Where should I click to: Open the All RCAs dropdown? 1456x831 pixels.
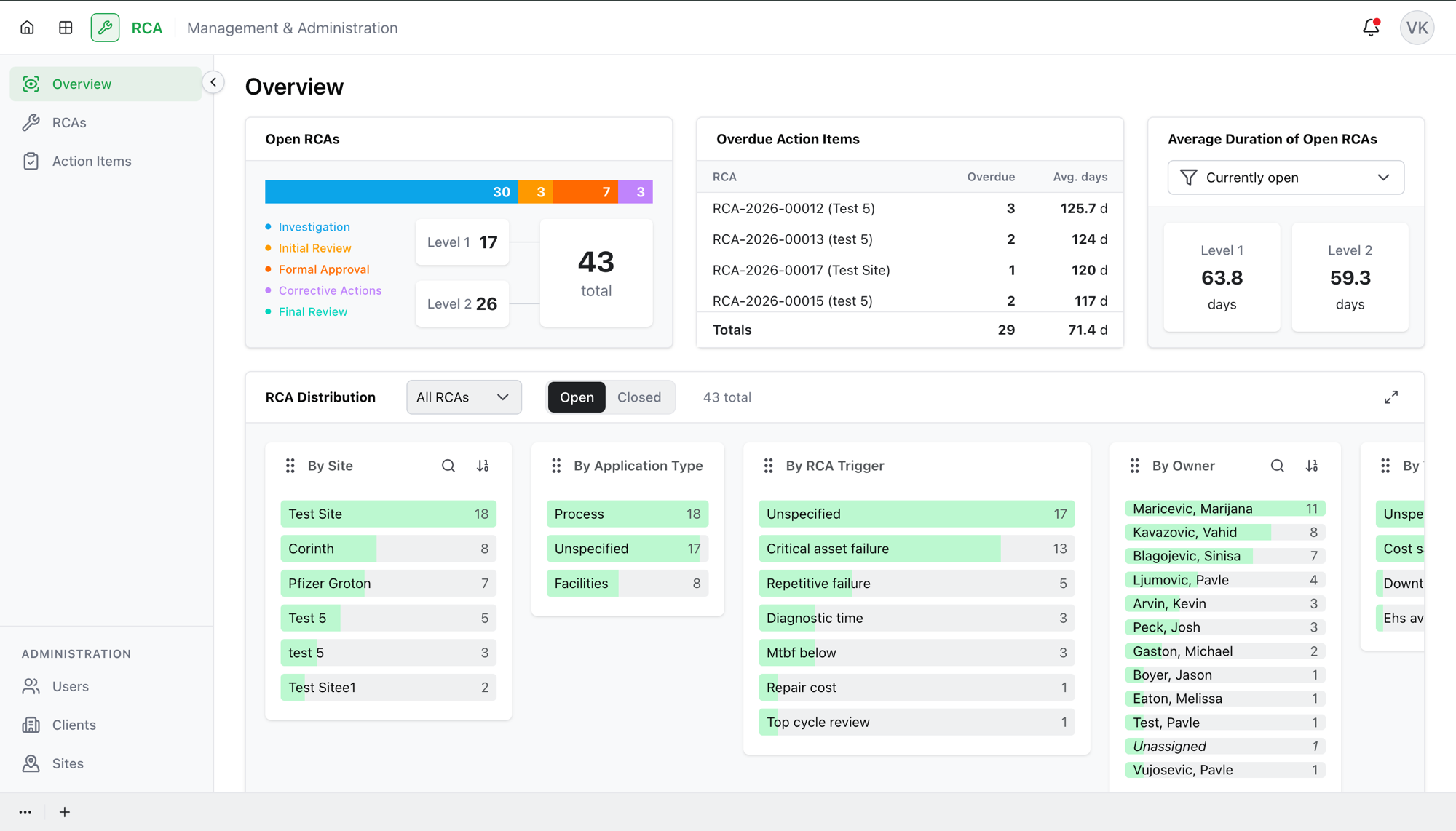(x=464, y=397)
